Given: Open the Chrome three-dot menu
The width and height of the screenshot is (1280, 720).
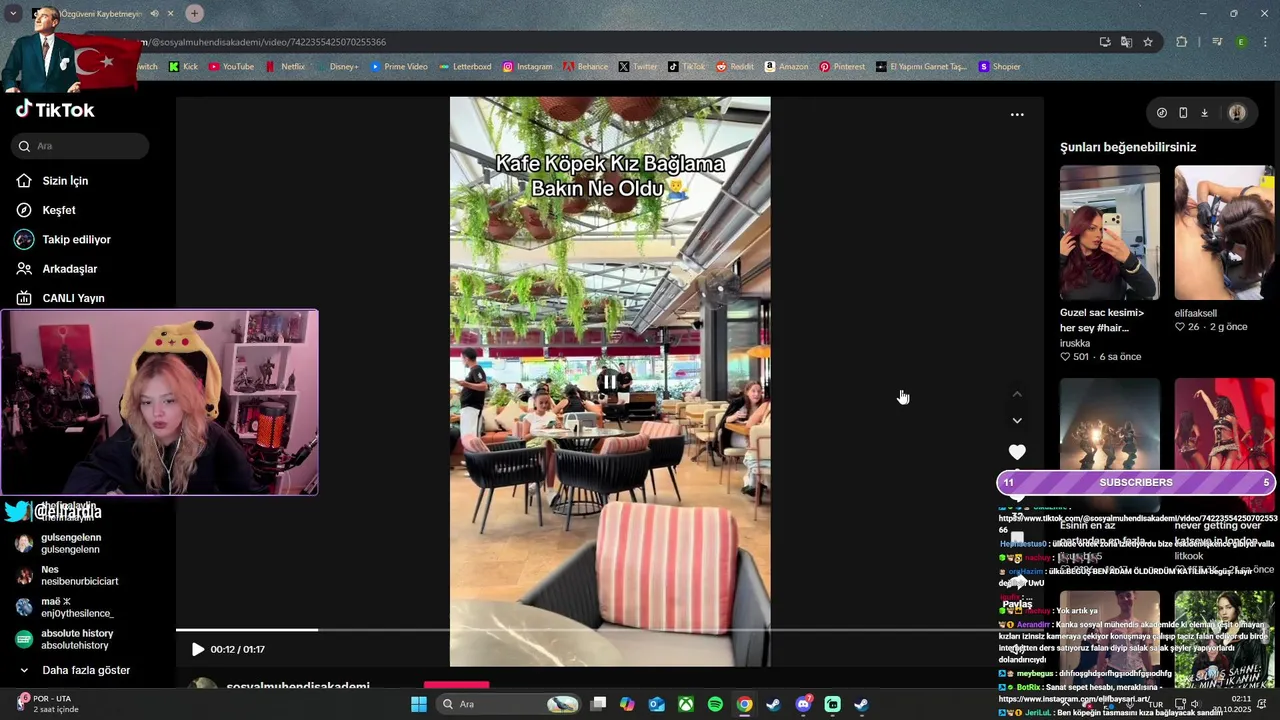Looking at the screenshot, I should 1266,42.
